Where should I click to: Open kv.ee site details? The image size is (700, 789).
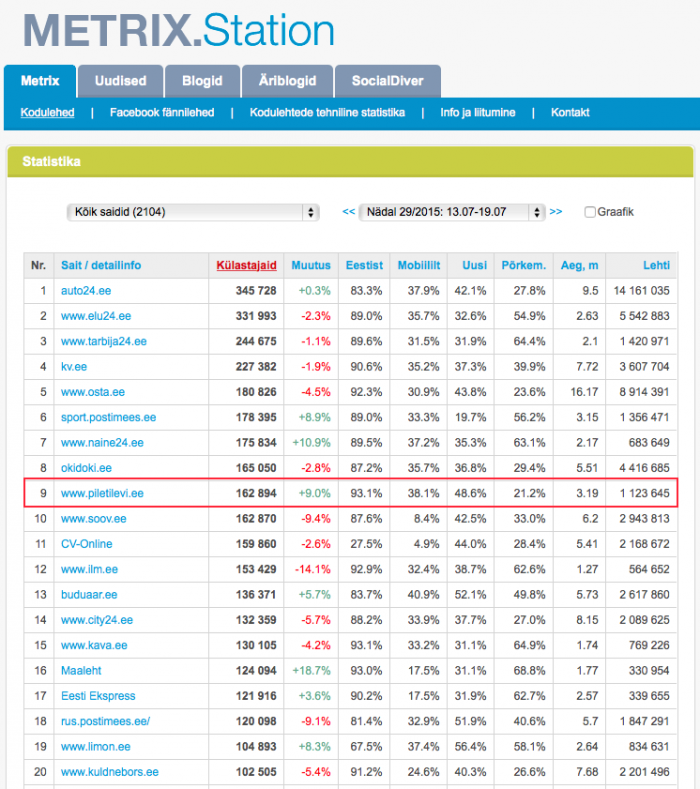tap(74, 366)
